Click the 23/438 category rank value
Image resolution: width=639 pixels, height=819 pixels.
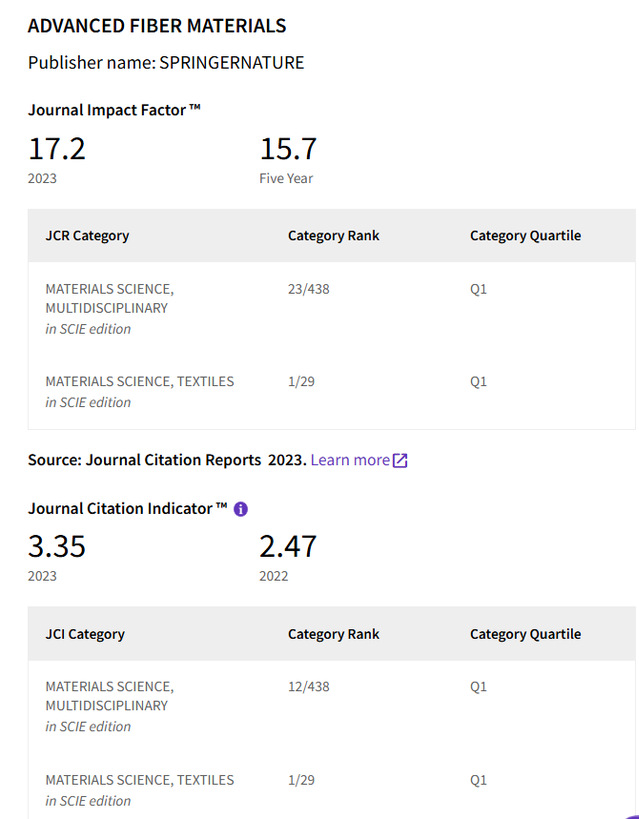tap(308, 289)
